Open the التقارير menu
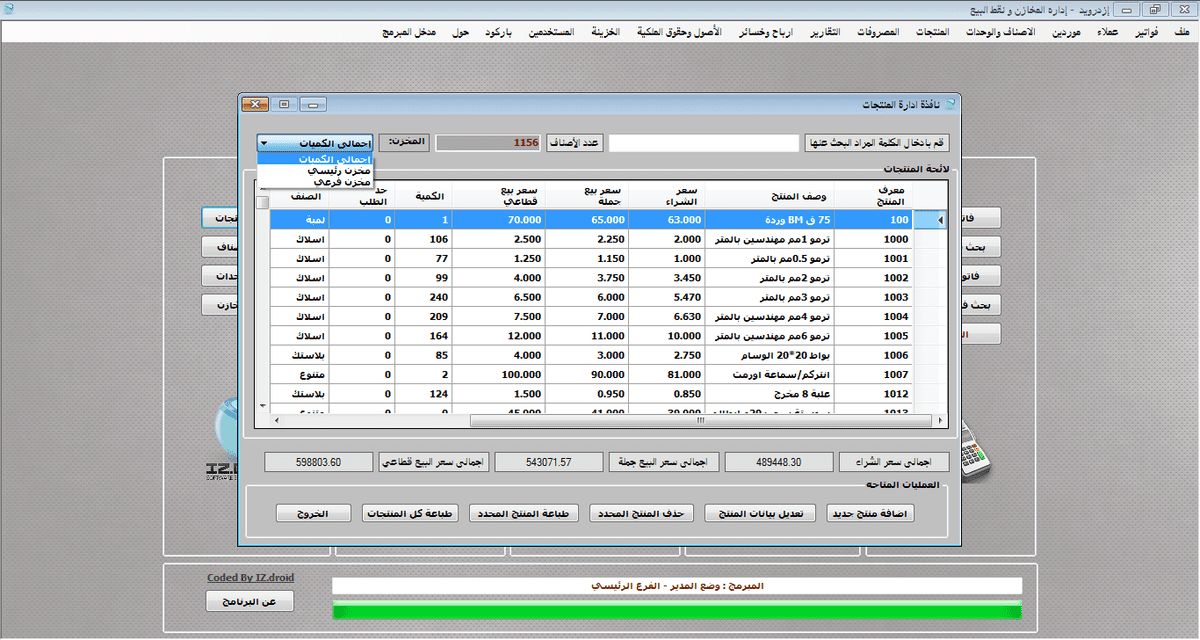 coord(823,32)
